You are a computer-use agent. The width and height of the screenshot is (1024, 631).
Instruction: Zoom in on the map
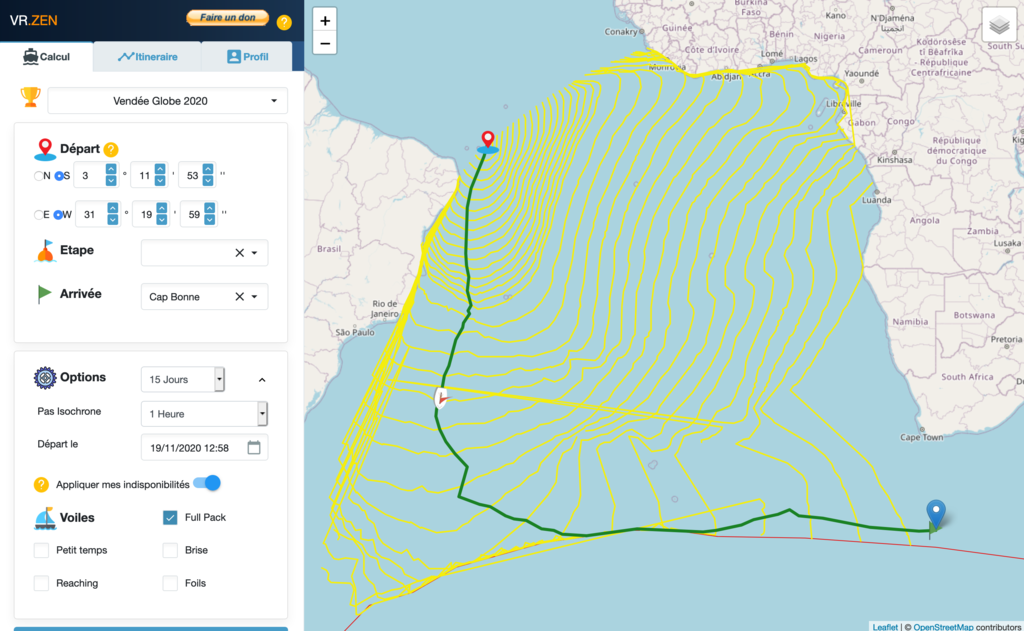pos(325,20)
